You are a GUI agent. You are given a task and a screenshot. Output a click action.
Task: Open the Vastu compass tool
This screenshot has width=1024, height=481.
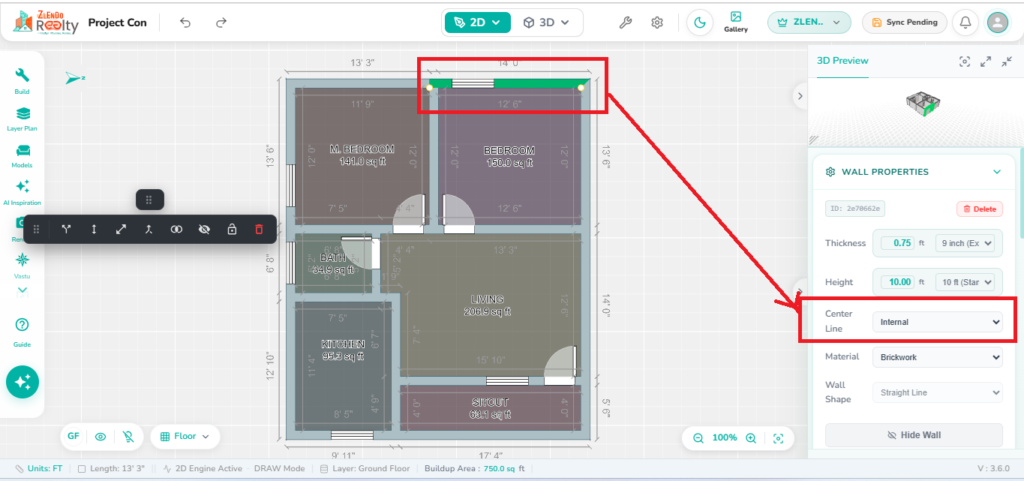pos(22,265)
